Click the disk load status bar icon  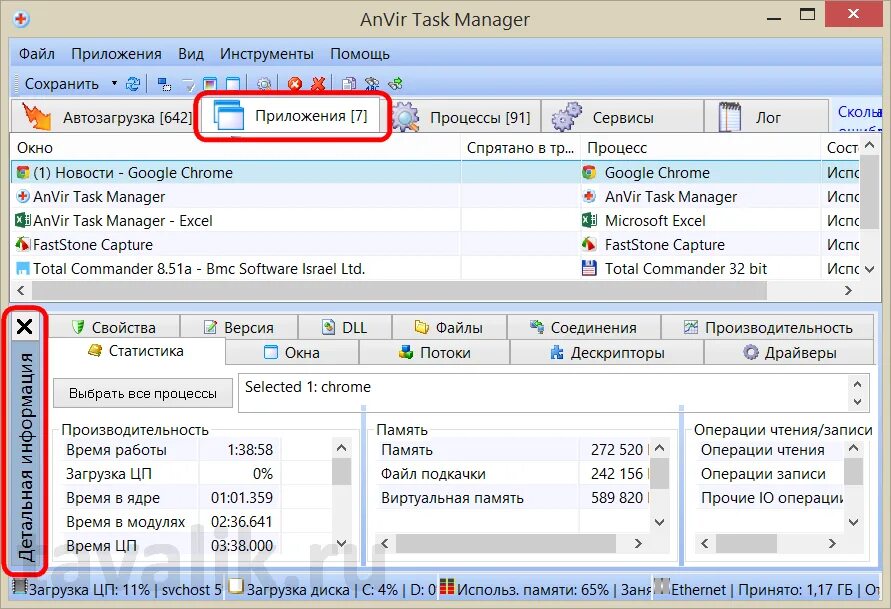coord(236,587)
